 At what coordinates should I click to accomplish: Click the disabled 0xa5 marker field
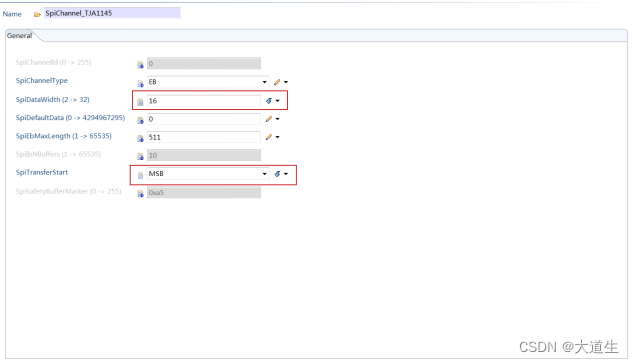204,192
